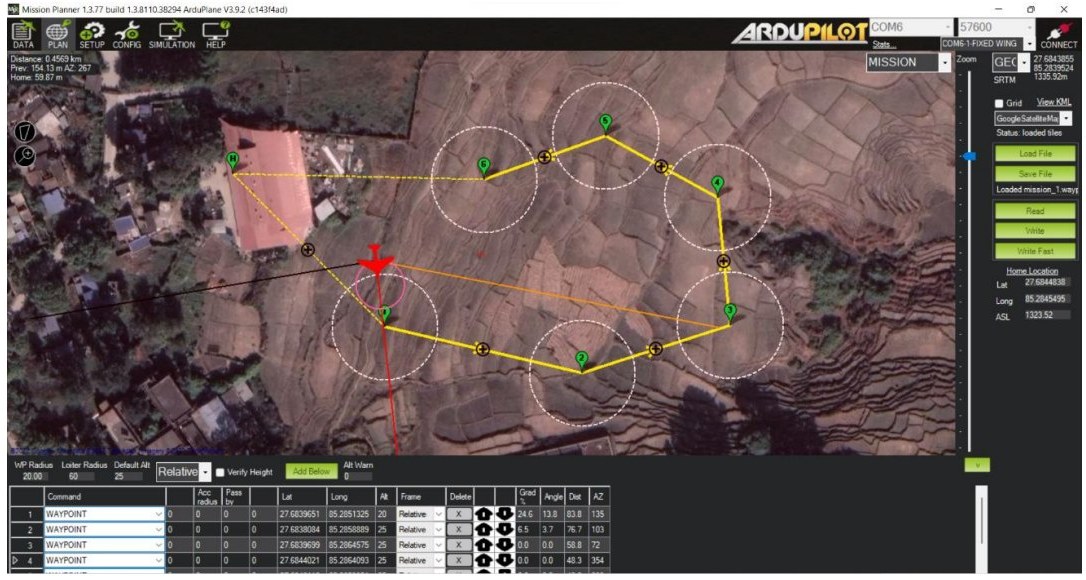Select waypoint marker 5 on map
The height and width of the screenshot is (580, 1086).
tap(605, 125)
